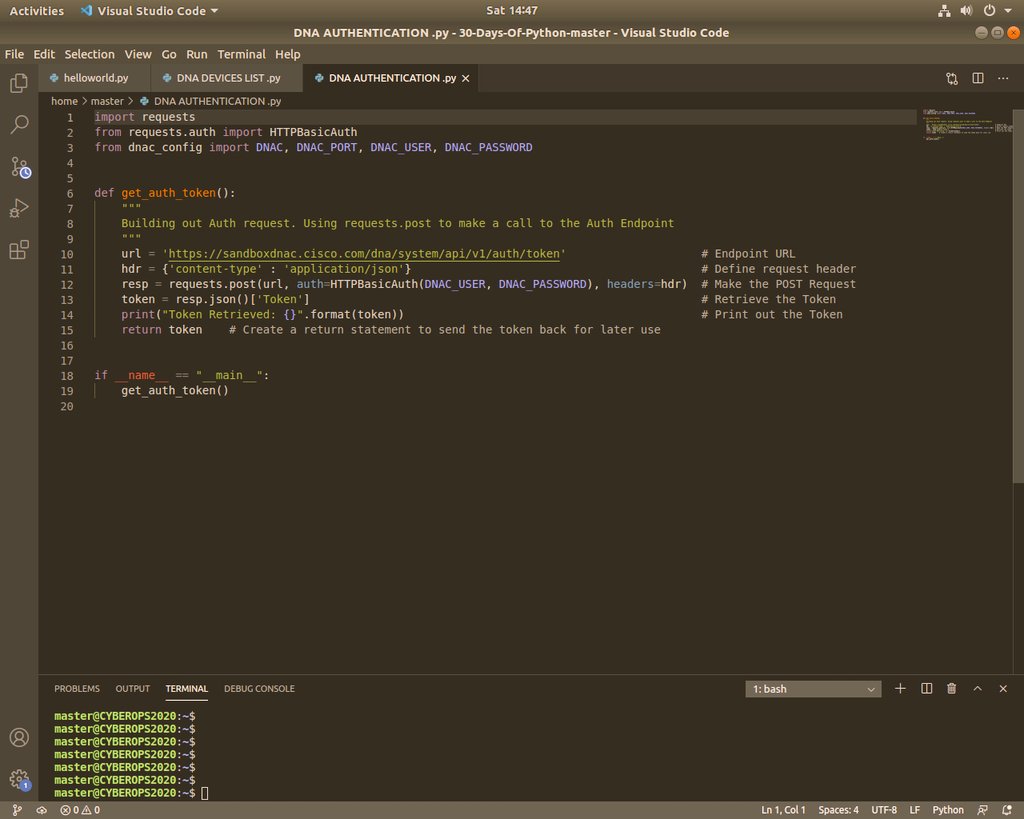Maximize the panel with up chevron
This screenshot has height=819, width=1024.
point(978,688)
